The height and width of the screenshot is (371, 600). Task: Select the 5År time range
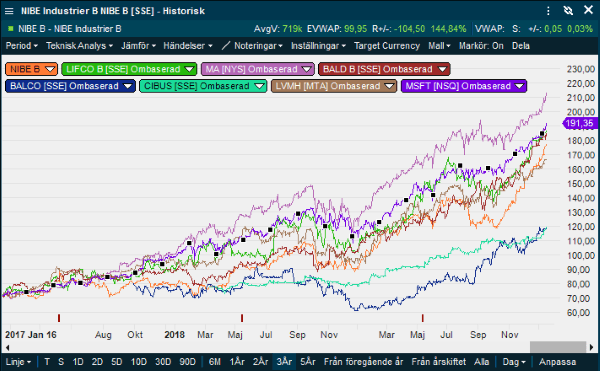pyautogui.click(x=308, y=362)
